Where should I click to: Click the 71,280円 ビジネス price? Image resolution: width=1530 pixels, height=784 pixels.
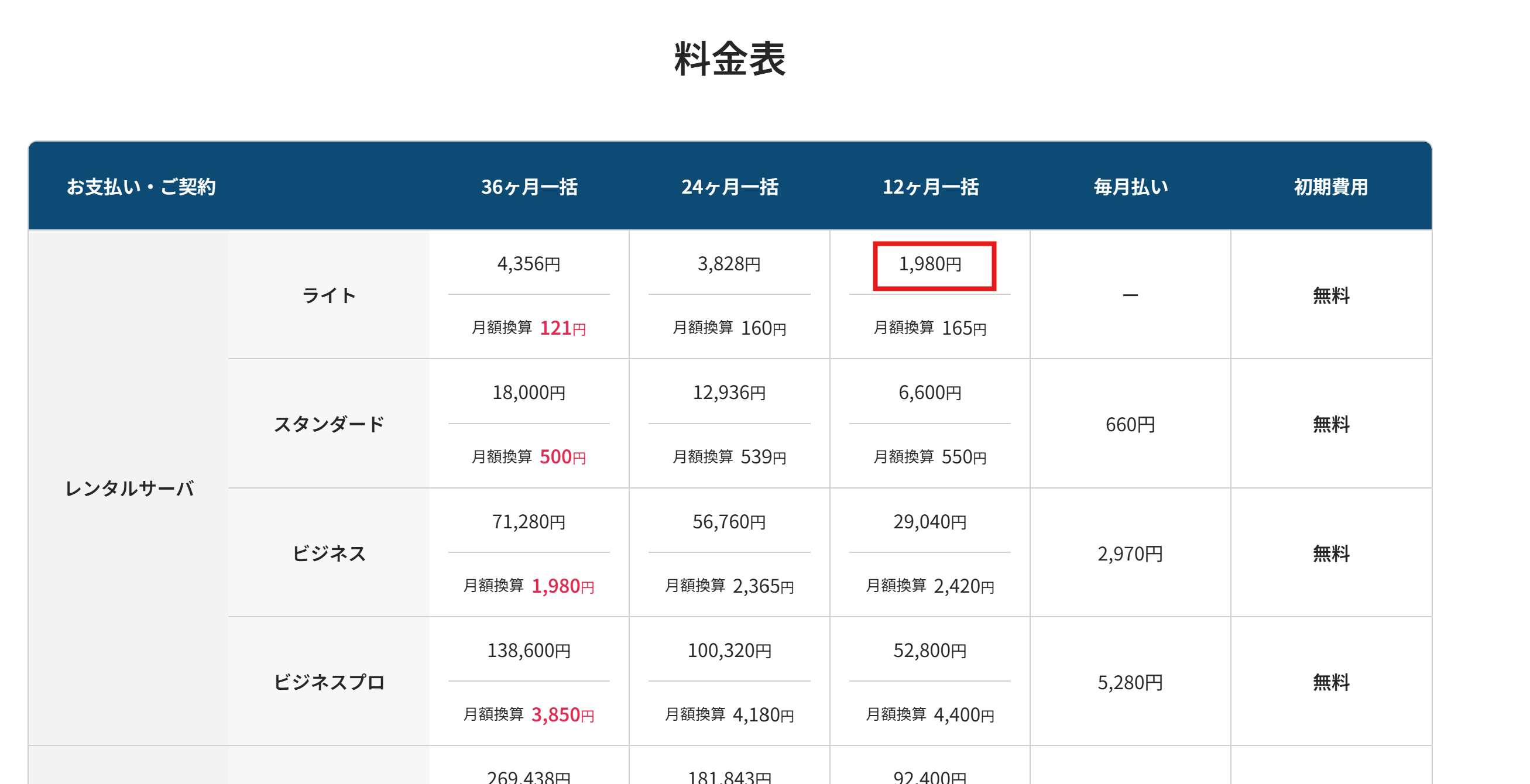[529, 522]
